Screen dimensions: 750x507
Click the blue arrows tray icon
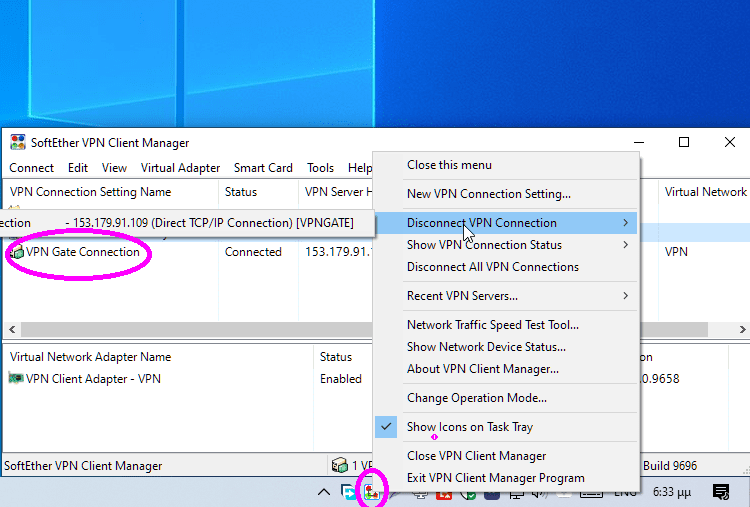pos(348,492)
